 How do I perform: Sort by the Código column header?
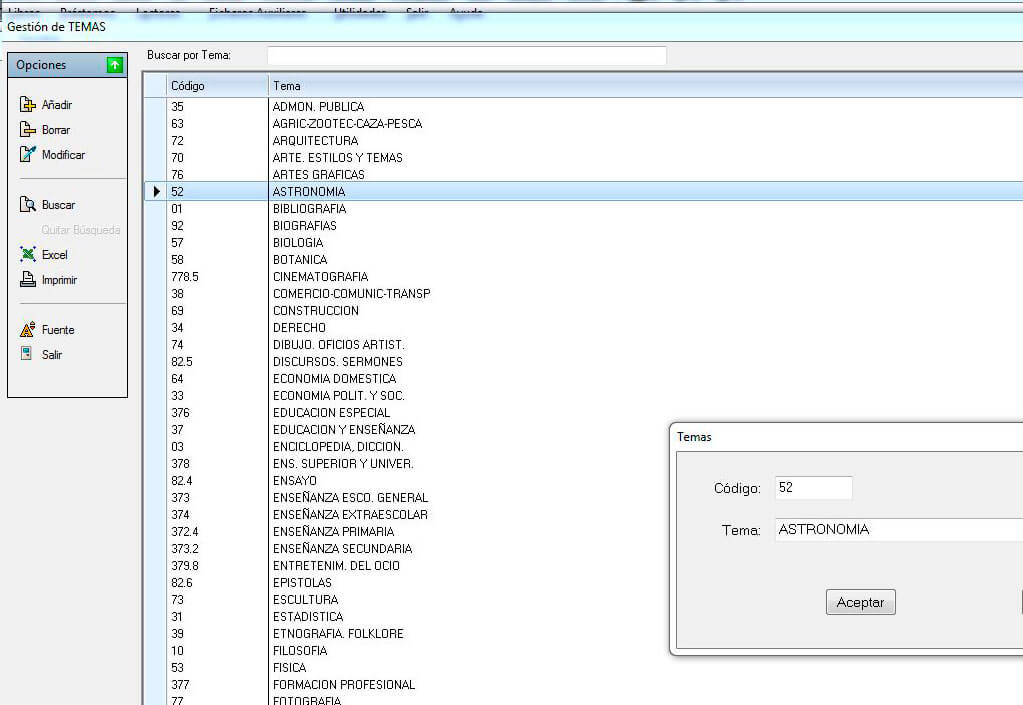point(217,86)
